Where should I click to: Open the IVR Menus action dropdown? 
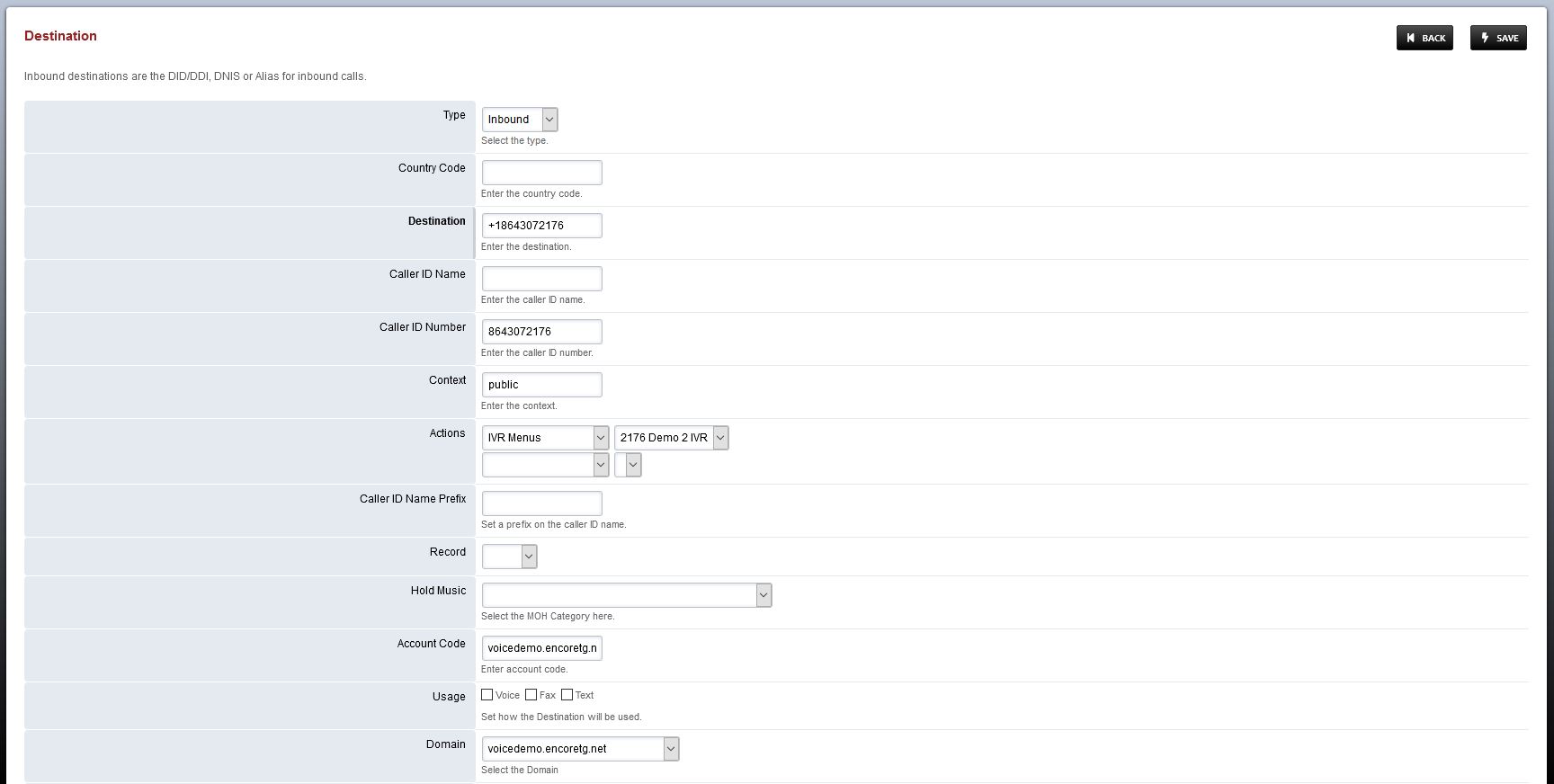pyautogui.click(x=545, y=438)
